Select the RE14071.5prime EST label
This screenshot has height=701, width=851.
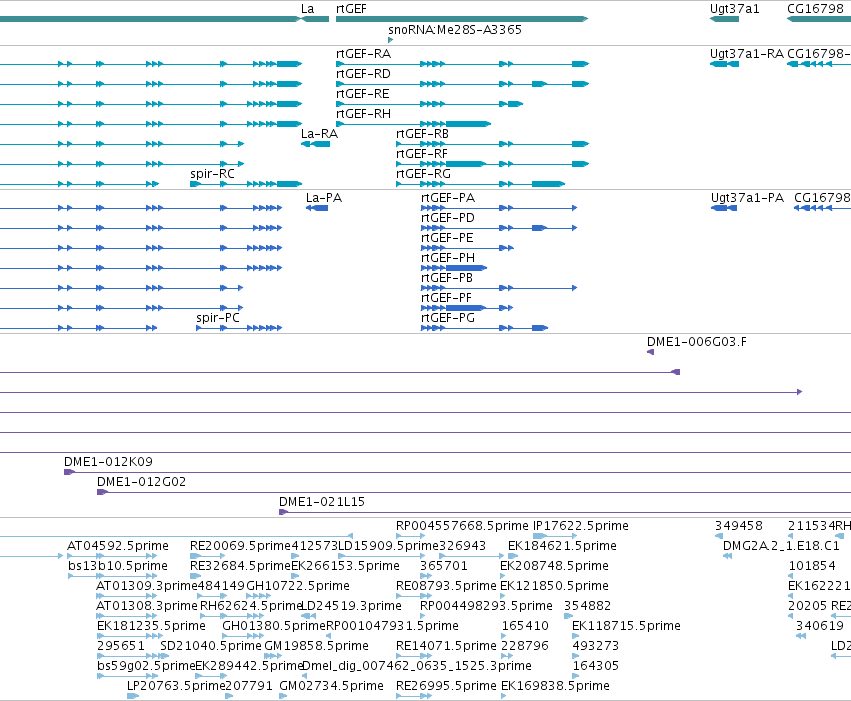[446, 646]
